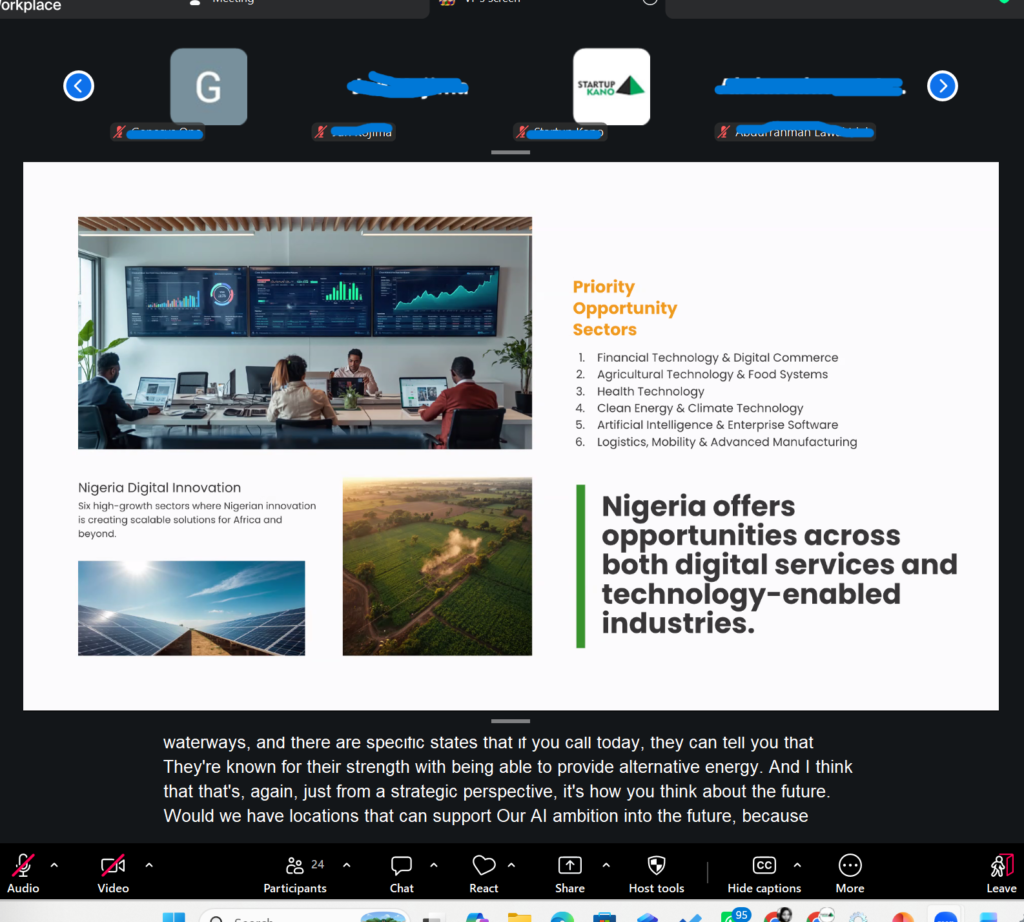
Task: Open the More options ellipsis
Action: coord(850,866)
